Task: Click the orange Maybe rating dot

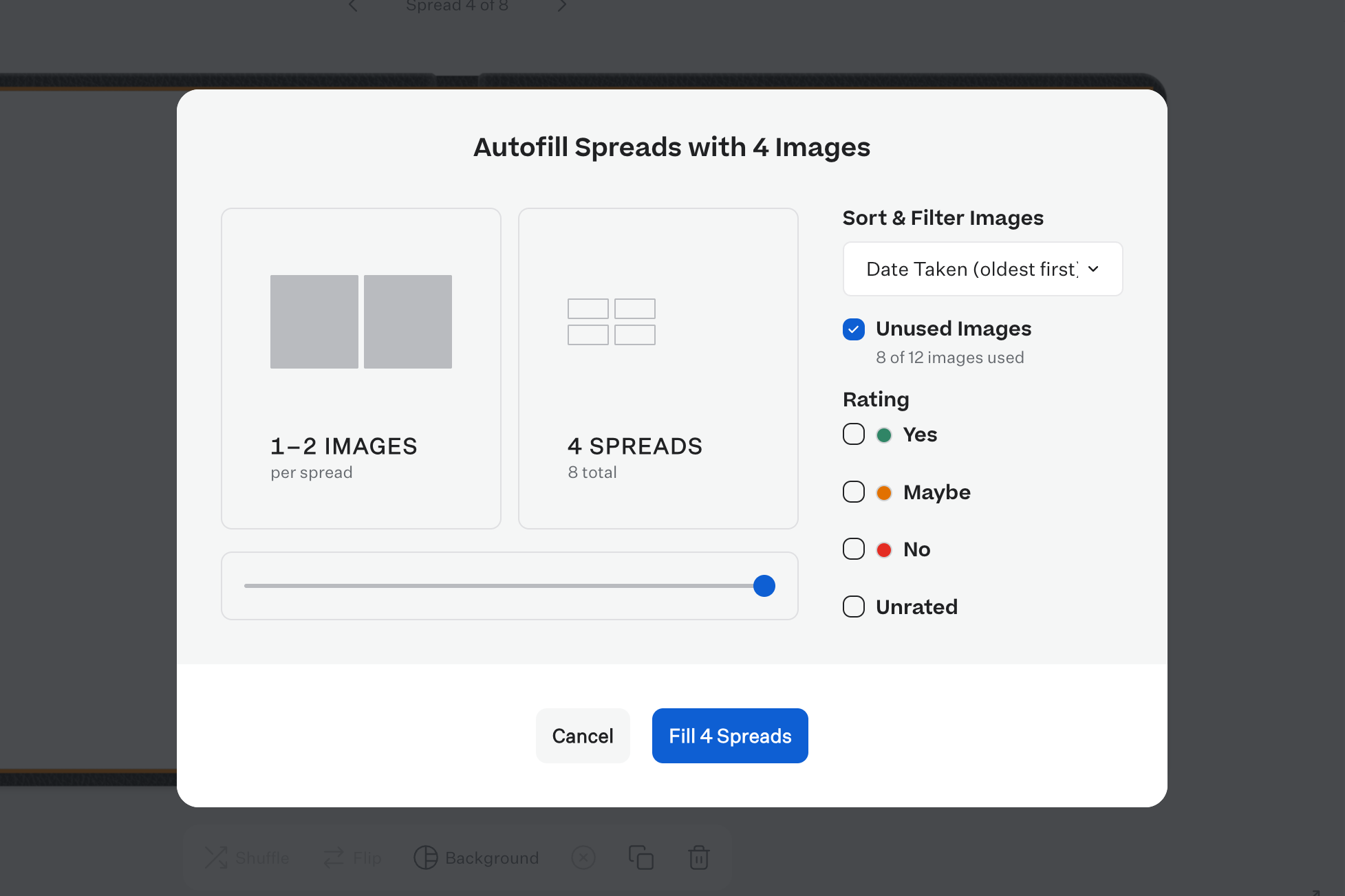Action: pos(884,493)
